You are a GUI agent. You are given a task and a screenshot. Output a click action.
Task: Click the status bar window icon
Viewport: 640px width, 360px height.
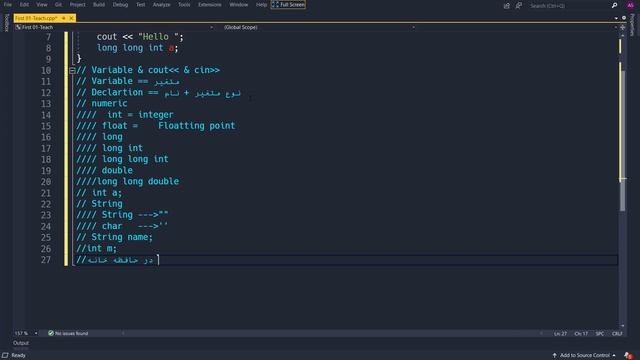click(5, 356)
